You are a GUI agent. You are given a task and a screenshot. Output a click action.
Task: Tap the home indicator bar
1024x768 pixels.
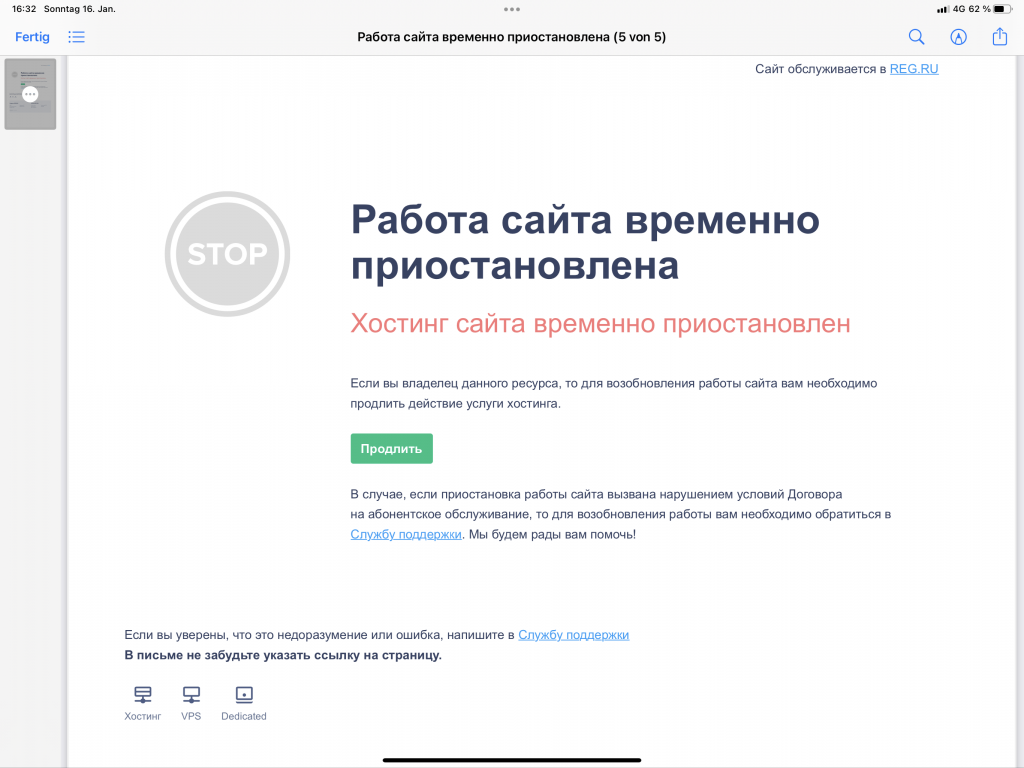512,760
